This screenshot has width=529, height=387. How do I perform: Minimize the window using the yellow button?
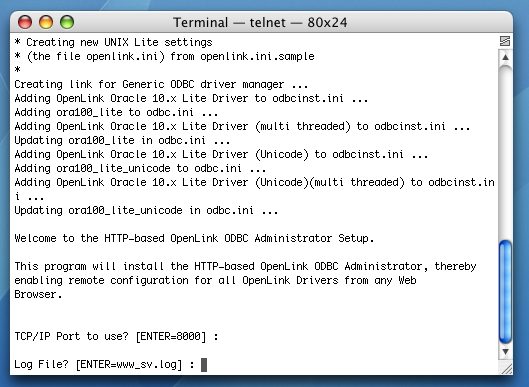click(46, 22)
